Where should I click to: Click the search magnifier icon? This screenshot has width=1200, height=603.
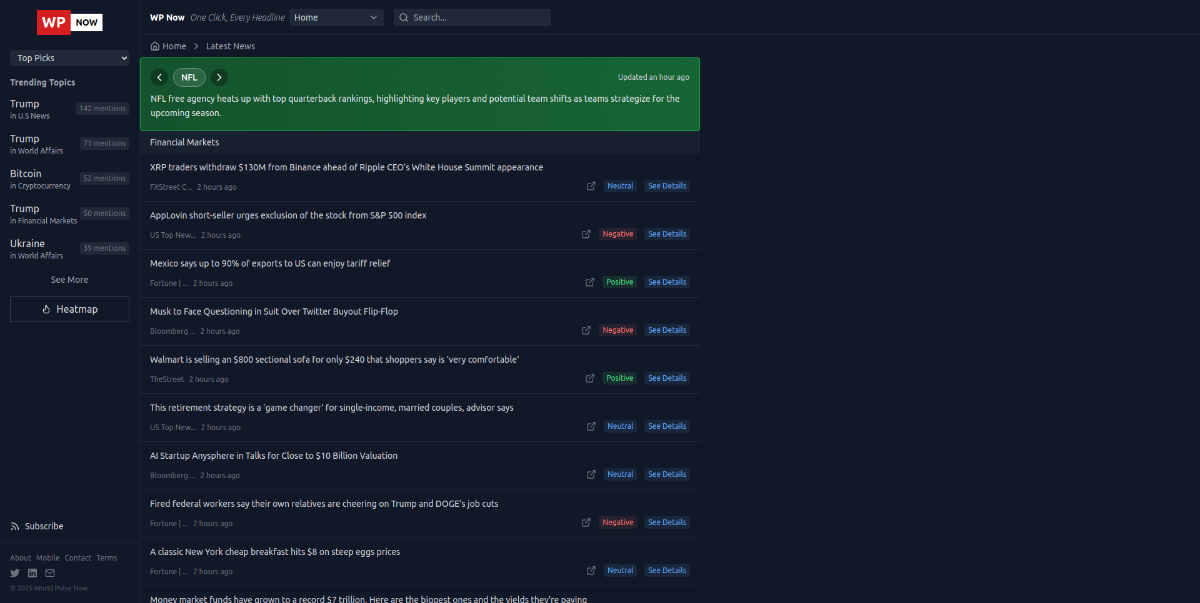point(404,17)
